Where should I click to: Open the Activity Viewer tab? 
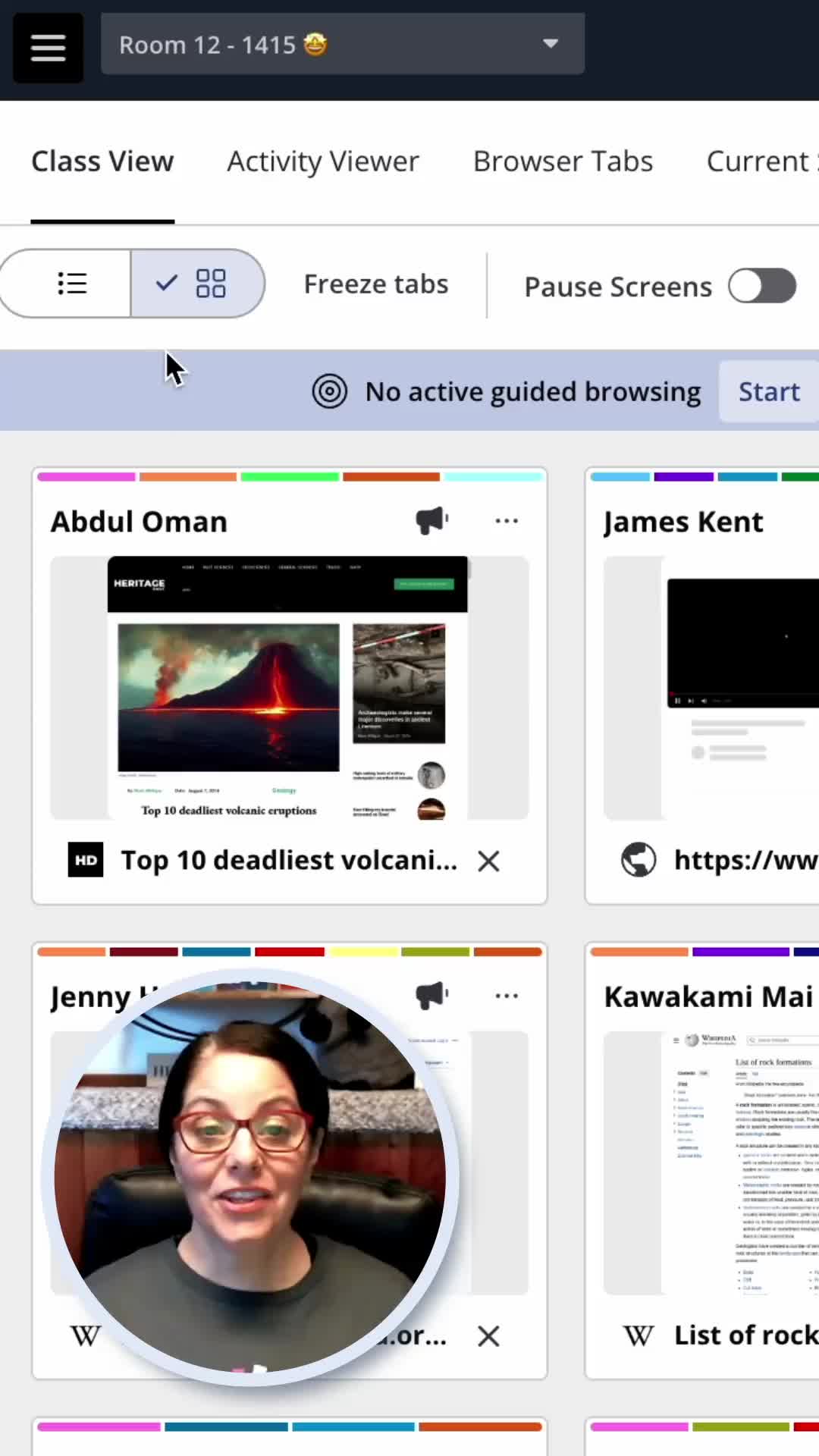tap(323, 162)
